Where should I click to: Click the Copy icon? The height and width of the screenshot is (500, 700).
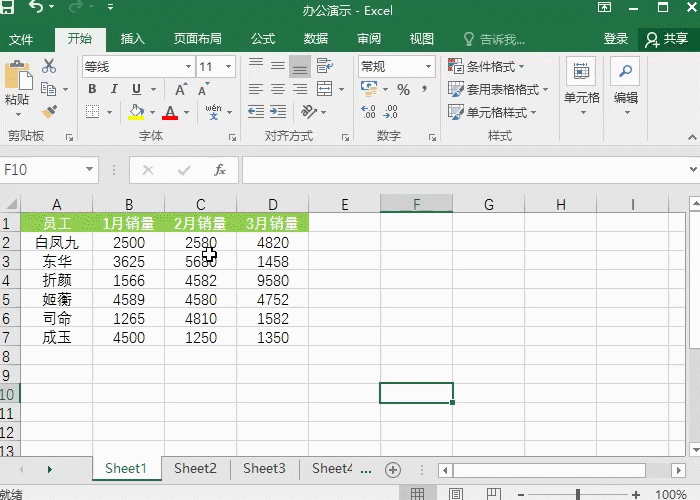(48, 89)
